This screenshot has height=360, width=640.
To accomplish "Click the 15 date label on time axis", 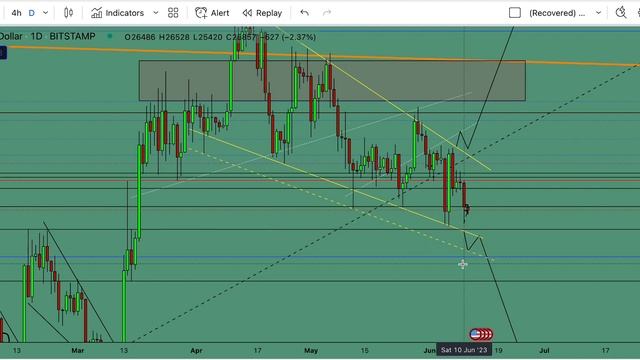I will (364, 351).
